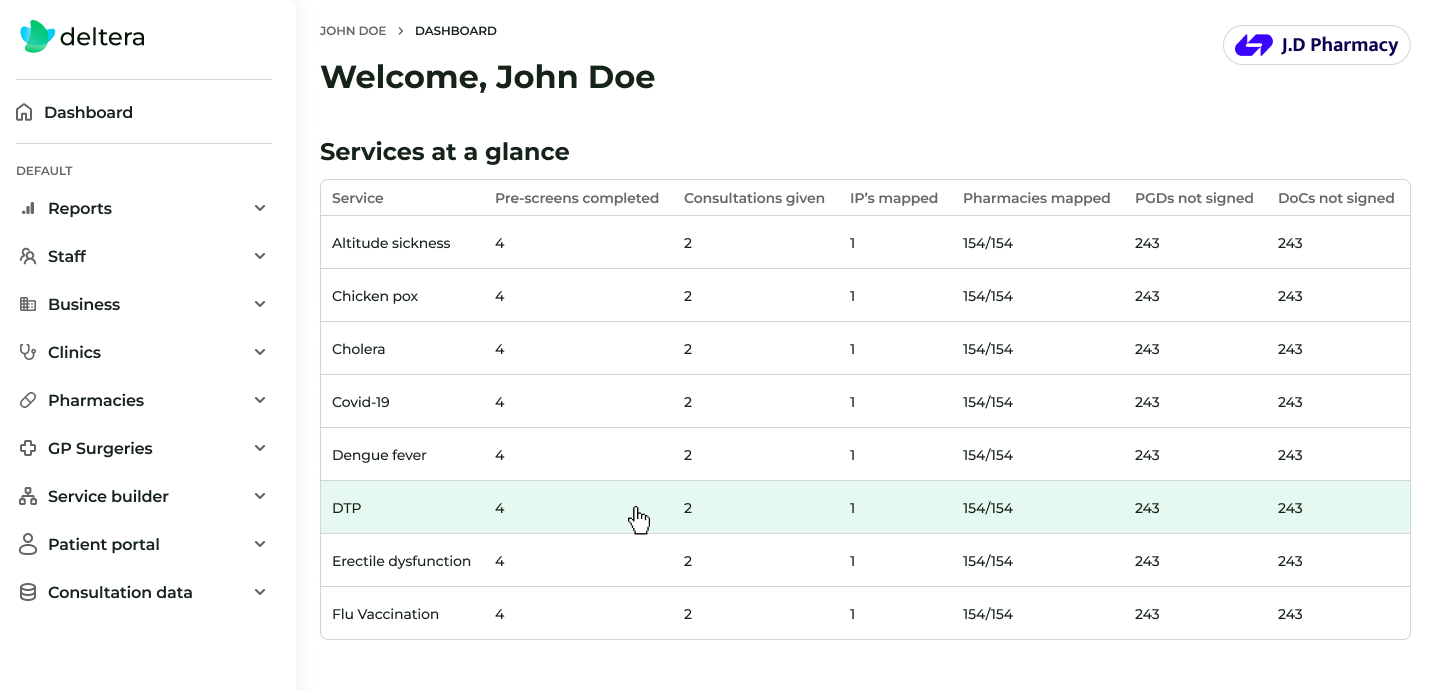Select the Covid-19 service
Viewport: 1440px width, 691px height.
click(x=361, y=402)
